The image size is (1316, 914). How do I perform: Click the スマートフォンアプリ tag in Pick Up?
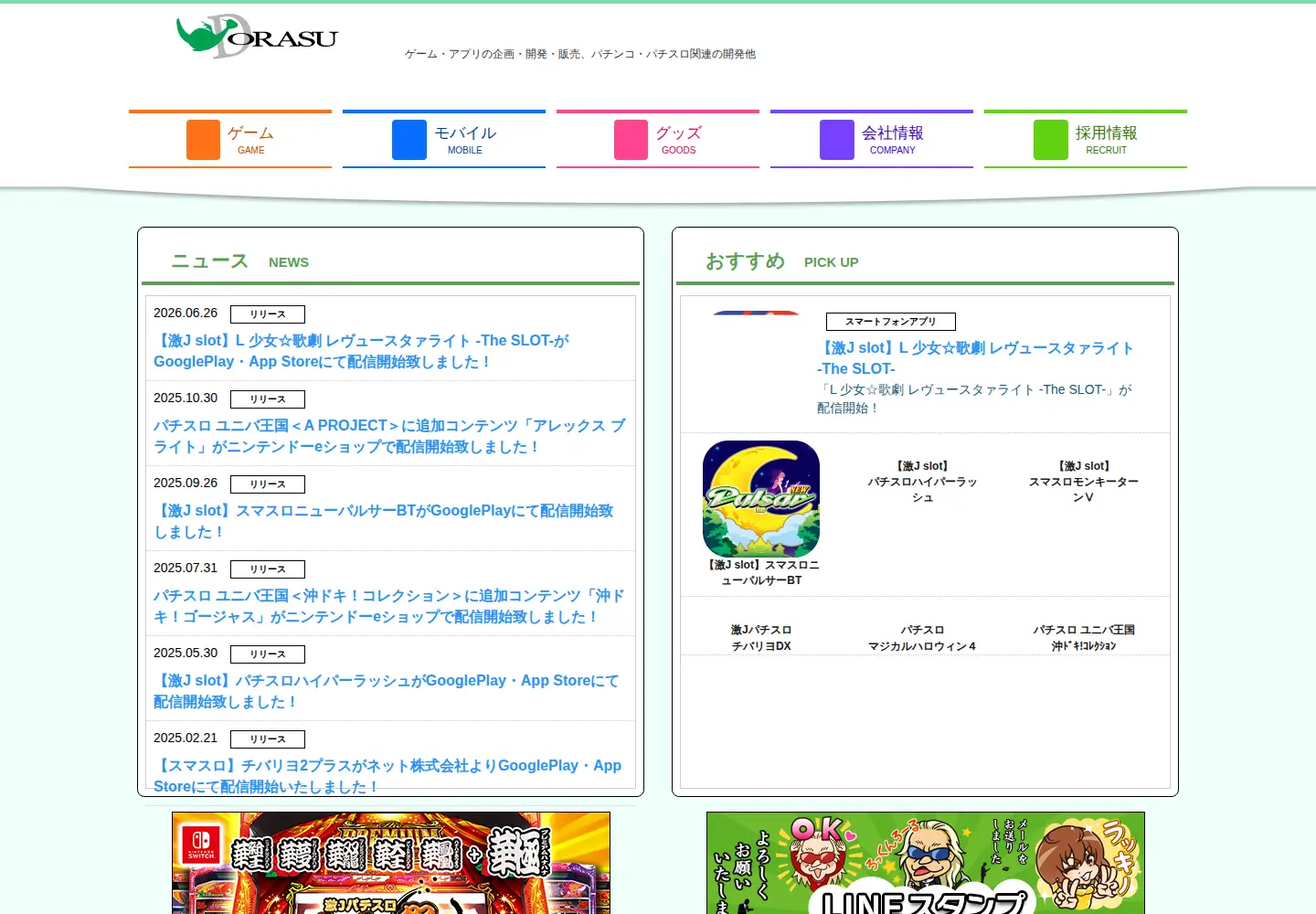891,322
